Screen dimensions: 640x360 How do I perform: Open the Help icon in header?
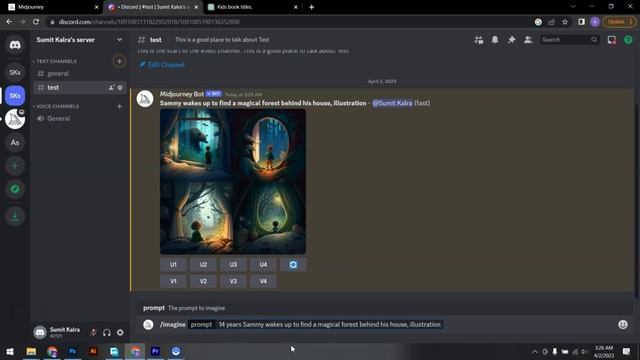coord(628,40)
